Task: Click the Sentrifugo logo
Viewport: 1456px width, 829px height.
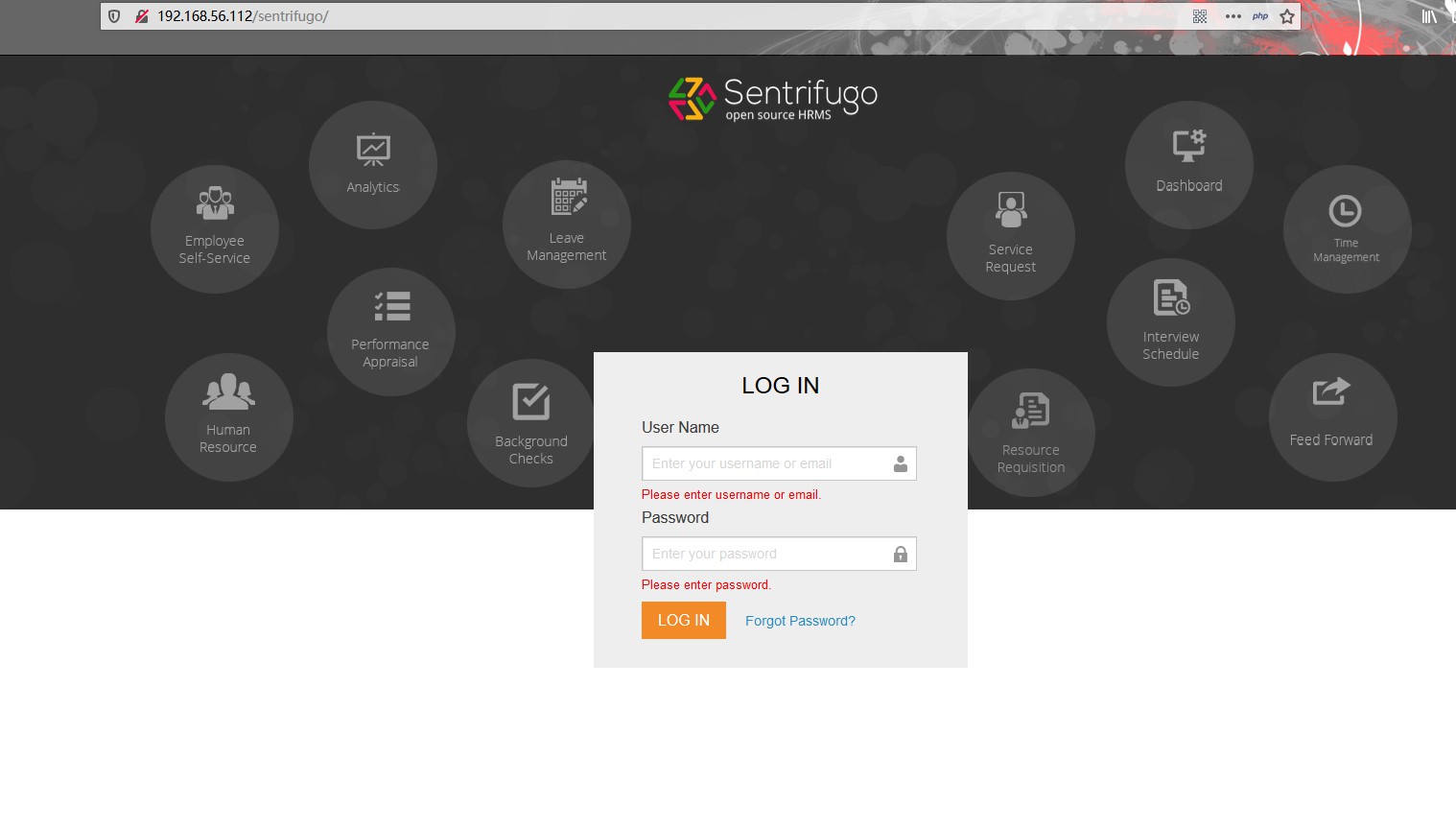Action: click(x=773, y=99)
